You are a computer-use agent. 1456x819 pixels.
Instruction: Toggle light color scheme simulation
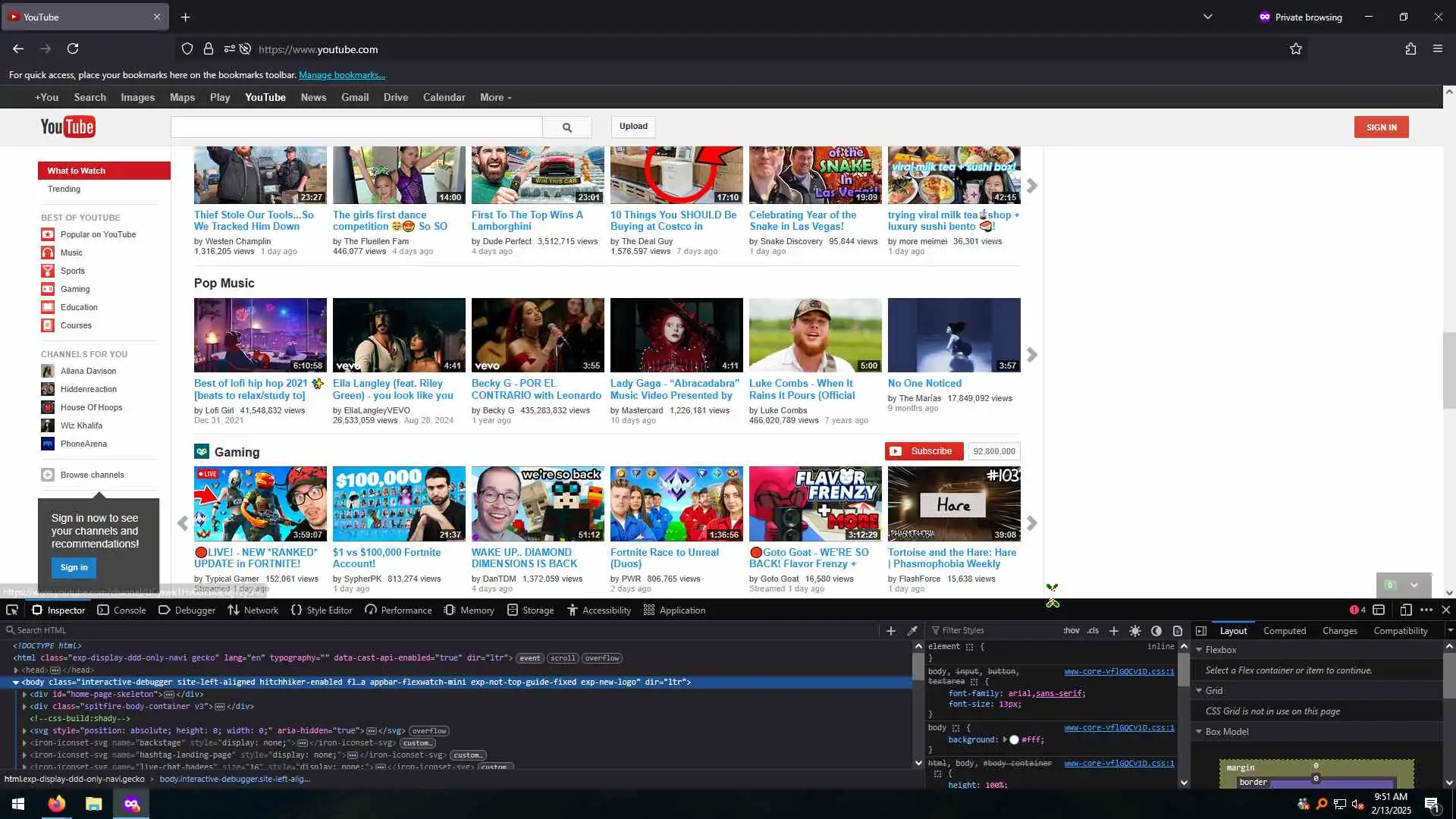(1135, 631)
